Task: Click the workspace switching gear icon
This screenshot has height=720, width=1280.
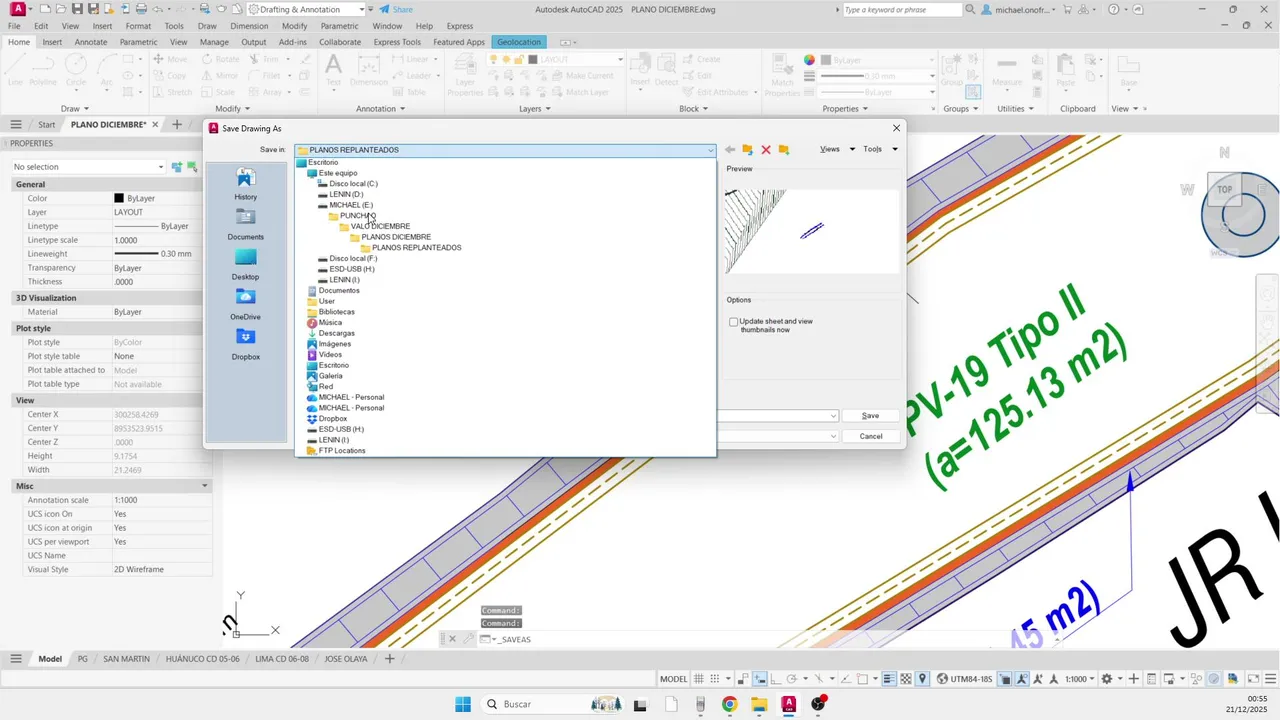Action: pyautogui.click(x=1107, y=679)
